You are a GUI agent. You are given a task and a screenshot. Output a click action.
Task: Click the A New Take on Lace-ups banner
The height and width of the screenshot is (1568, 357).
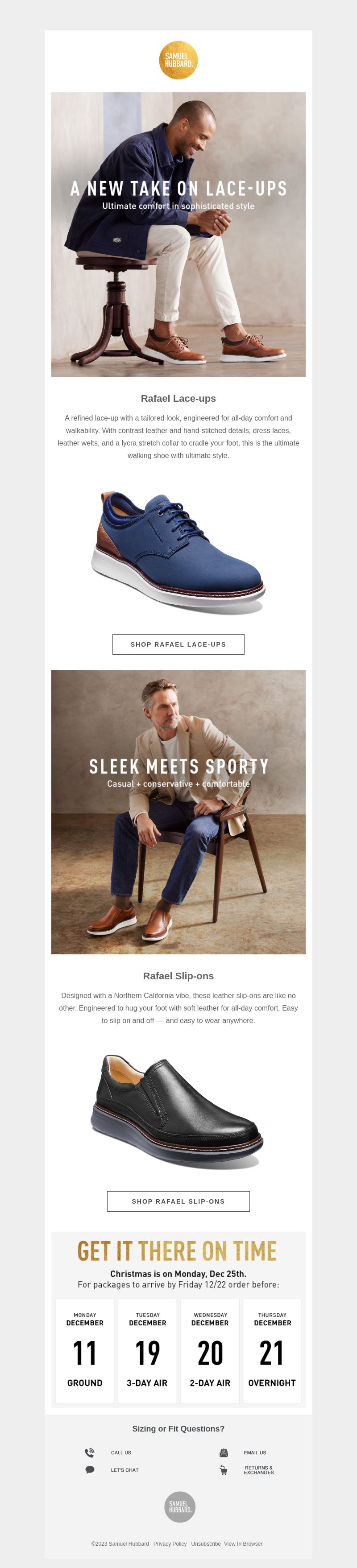coord(178,234)
